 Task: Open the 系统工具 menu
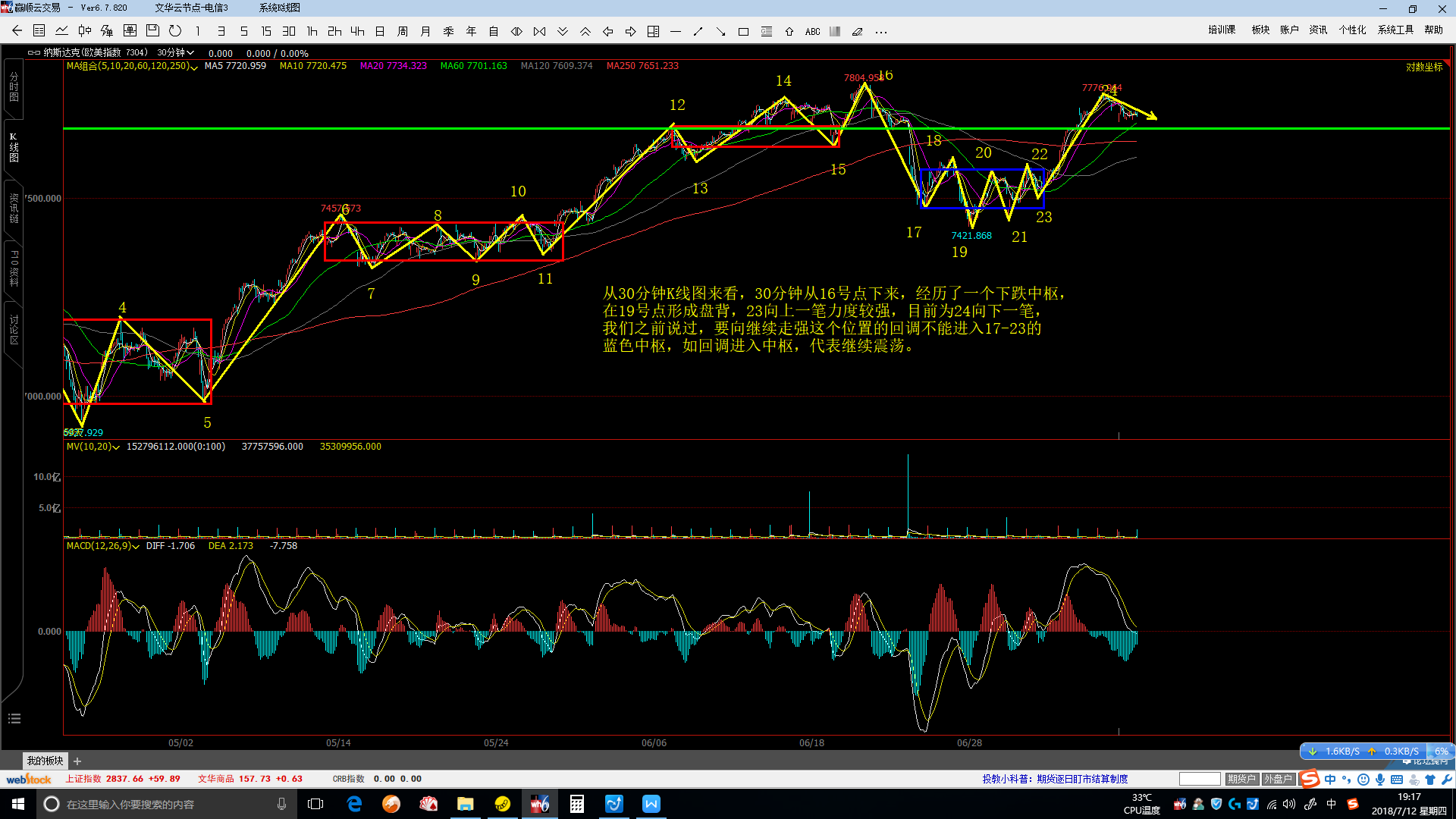click(x=1395, y=30)
